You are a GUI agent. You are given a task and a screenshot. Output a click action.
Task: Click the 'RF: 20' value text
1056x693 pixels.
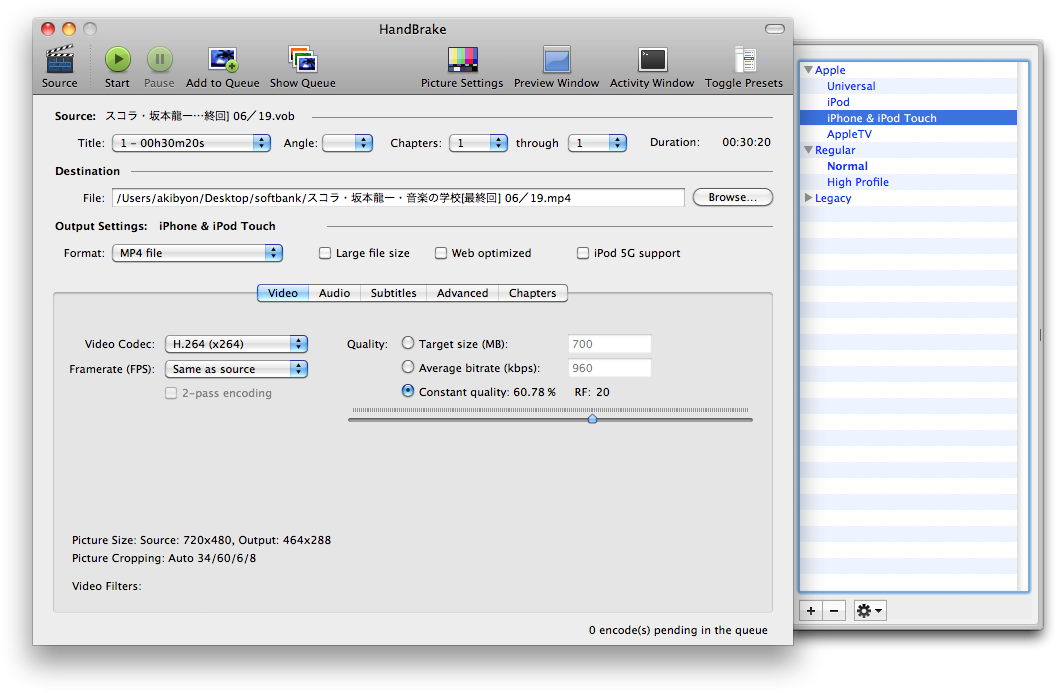coord(592,393)
